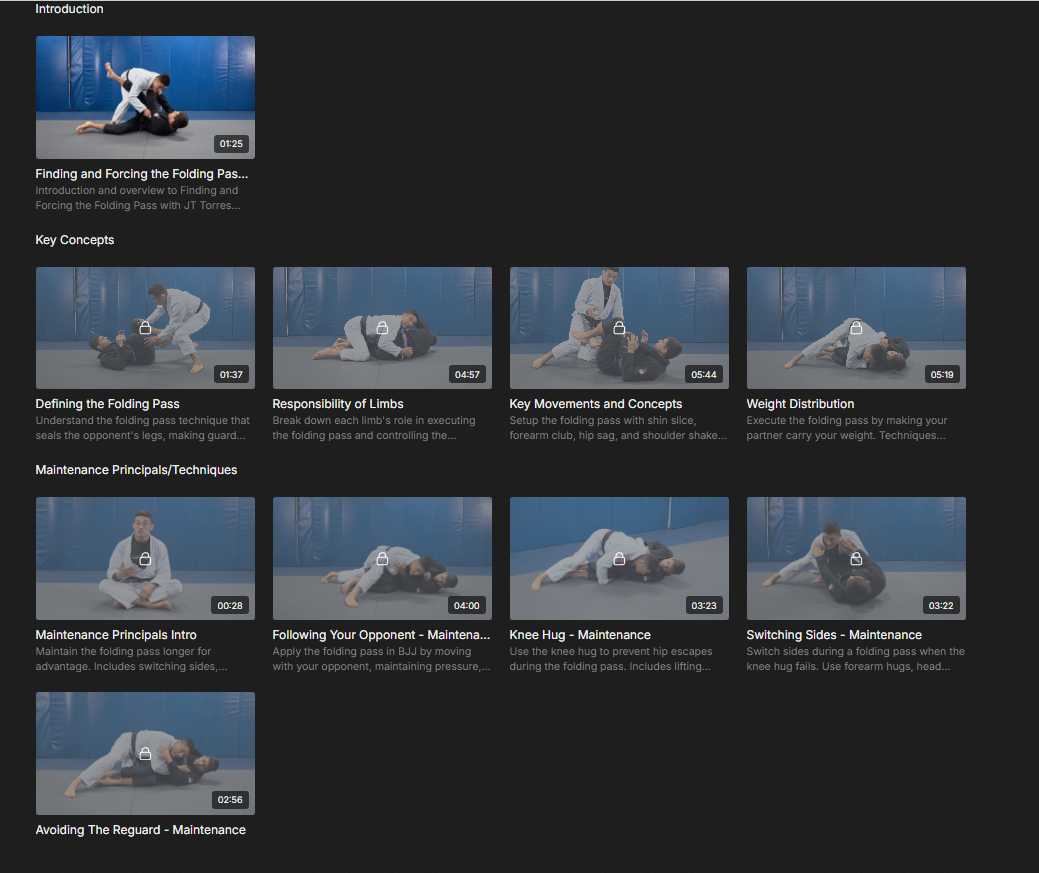Click lock icon on Responsibility of Limbs video
This screenshot has height=873, width=1039.
coord(382,328)
